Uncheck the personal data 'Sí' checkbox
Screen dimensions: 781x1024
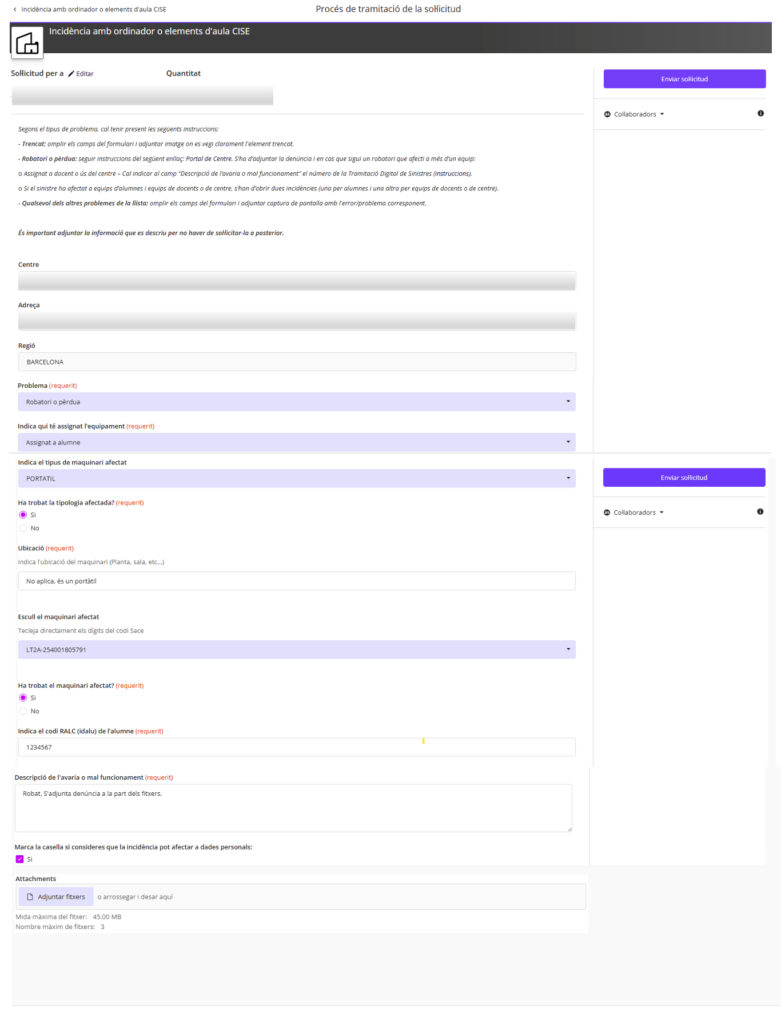click(19, 859)
